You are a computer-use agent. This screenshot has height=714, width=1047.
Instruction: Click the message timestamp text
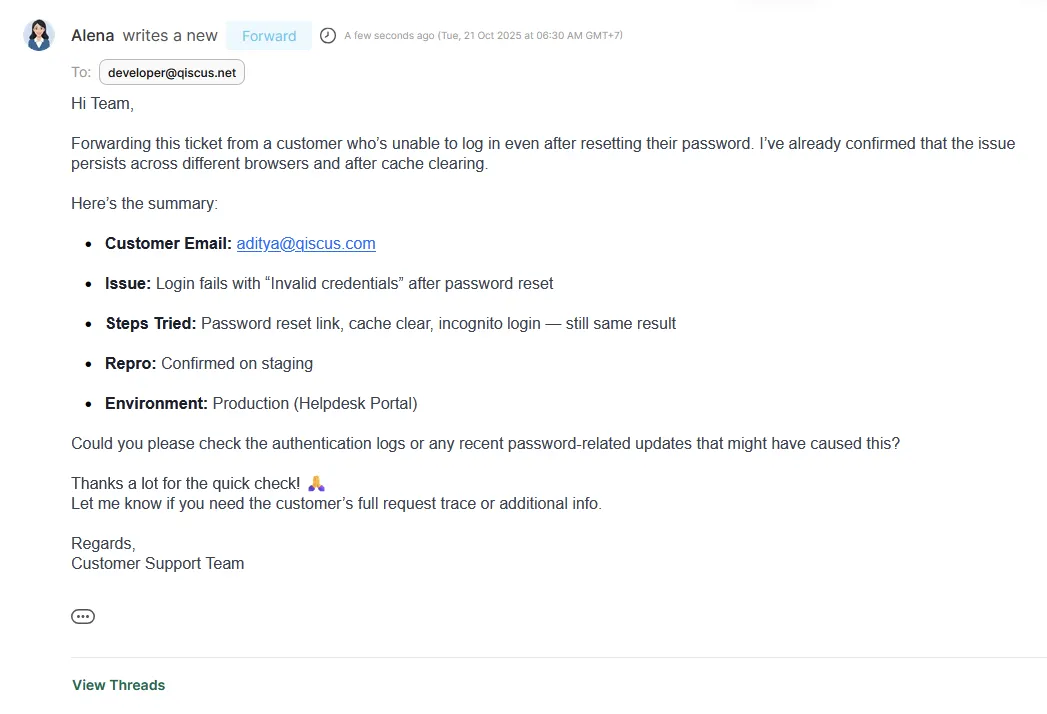coord(483,36)
